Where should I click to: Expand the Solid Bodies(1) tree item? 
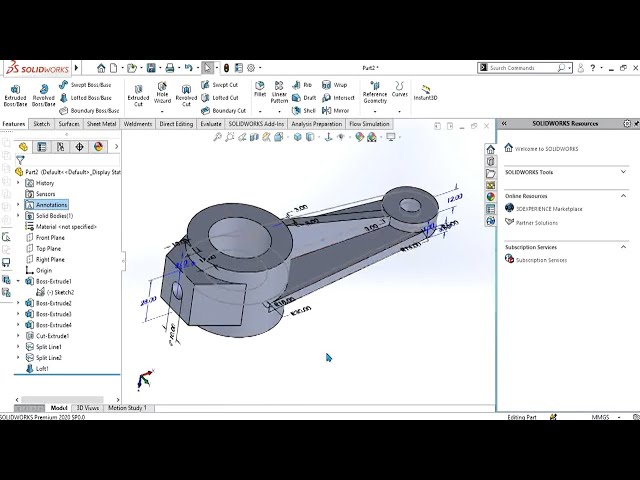(x=18, y=216)
